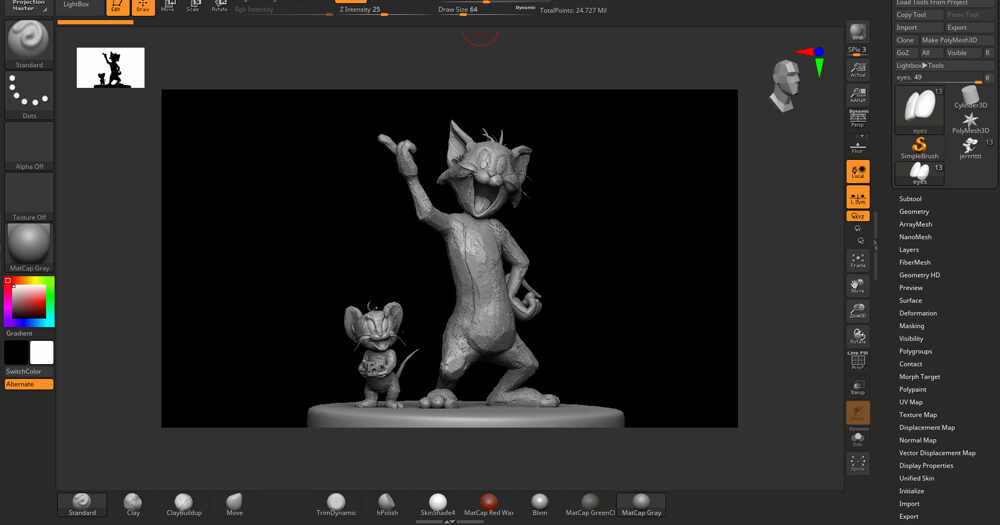This screenshot has height=525, width=1000.
Task: Click the BPR render button
Action: [x=858, y=32]
